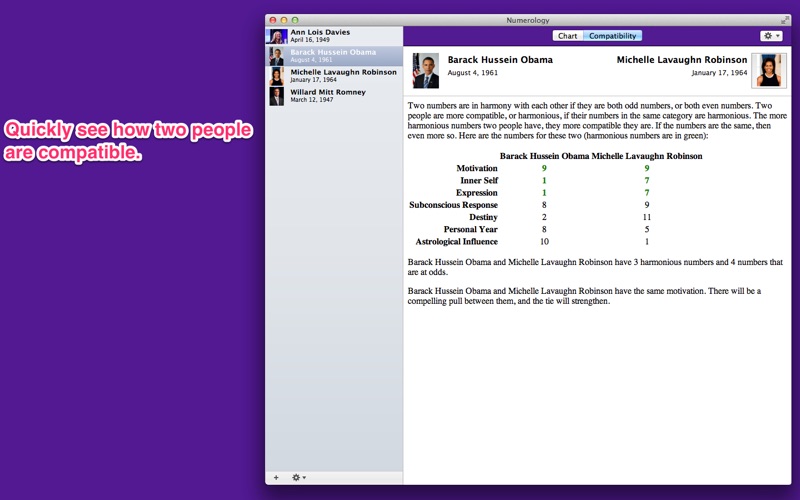Add a new person with plus button
Image resolution: width=800 pixels, height=500 pixels.
(276, 478)
